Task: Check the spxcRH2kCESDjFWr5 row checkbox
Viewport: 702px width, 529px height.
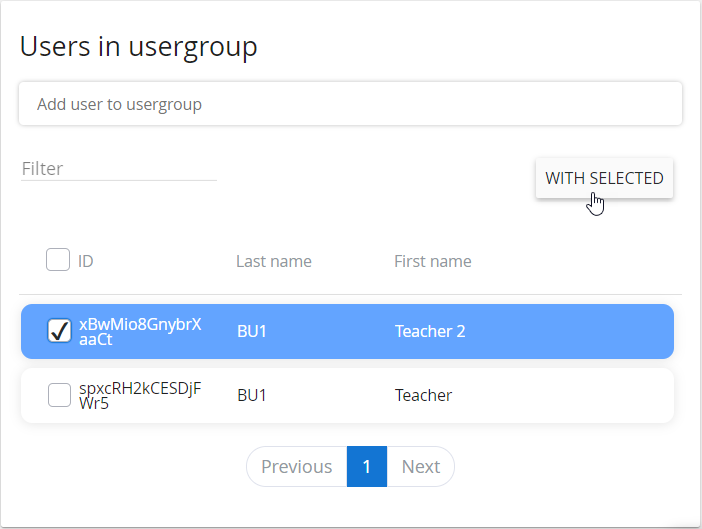Action: (x=59, y=395)
